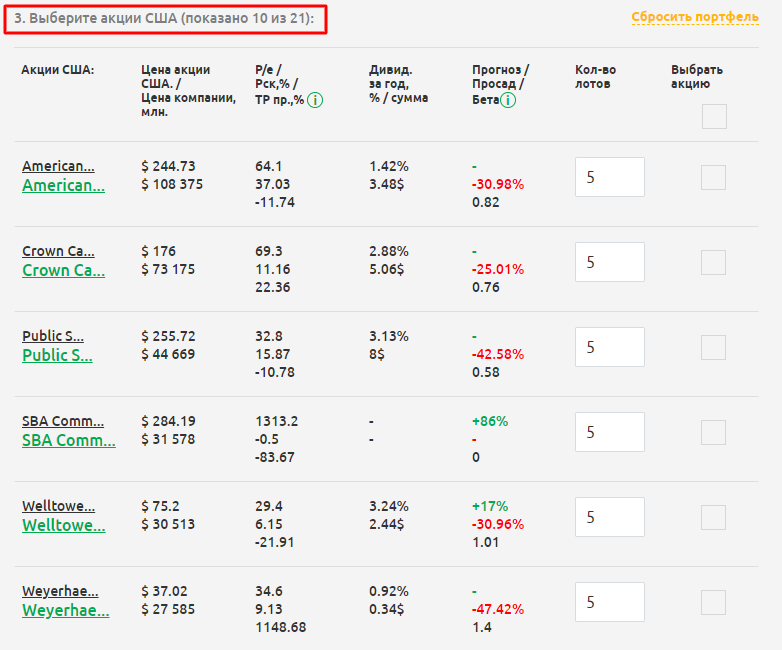The width and height of the screenshot is (782, 650).
Task: Click the section heading Выберите акции США
Action: coord(165,19)
